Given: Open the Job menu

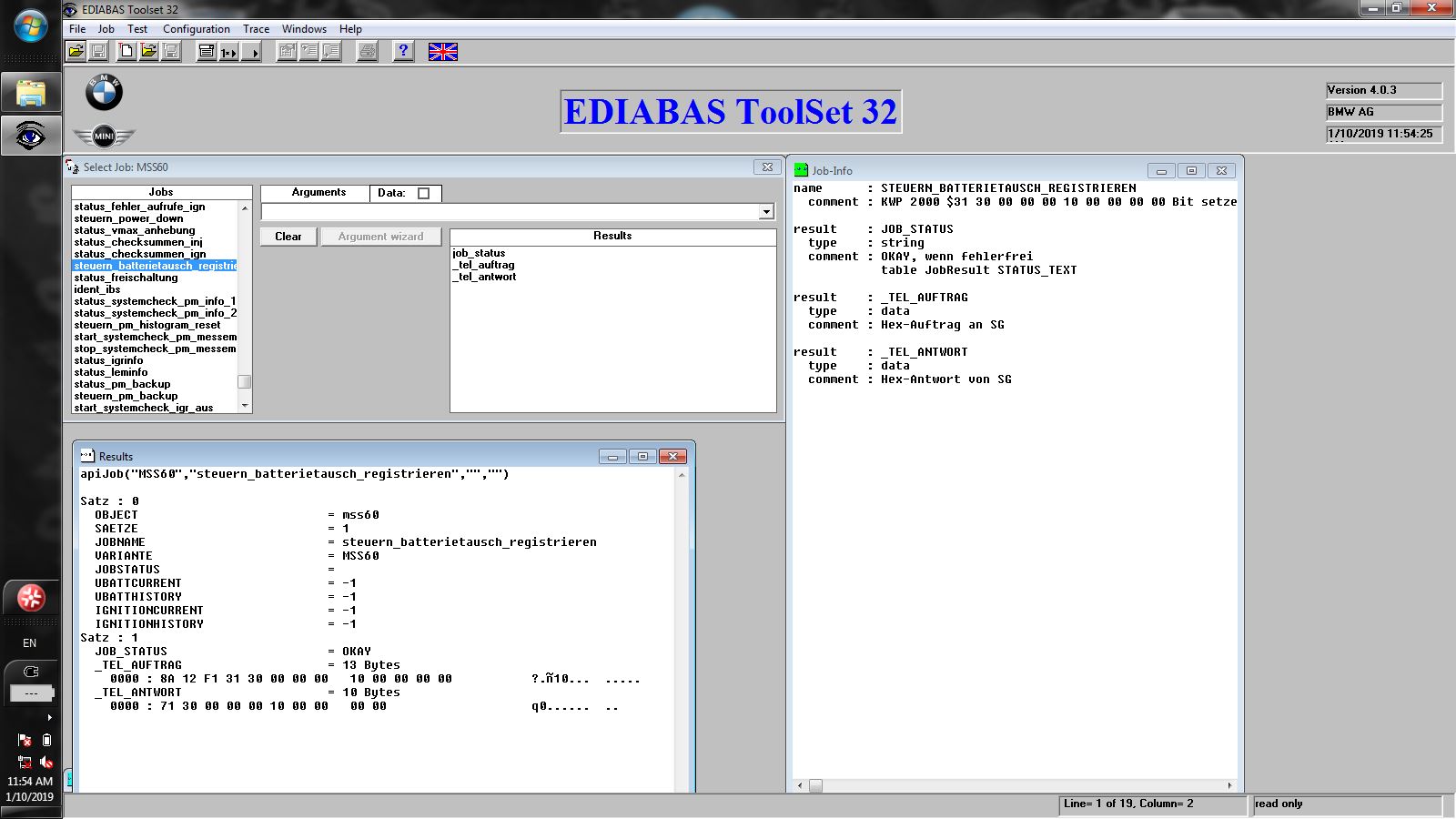Looking at the screenshot, I should [x=106, y=29].
